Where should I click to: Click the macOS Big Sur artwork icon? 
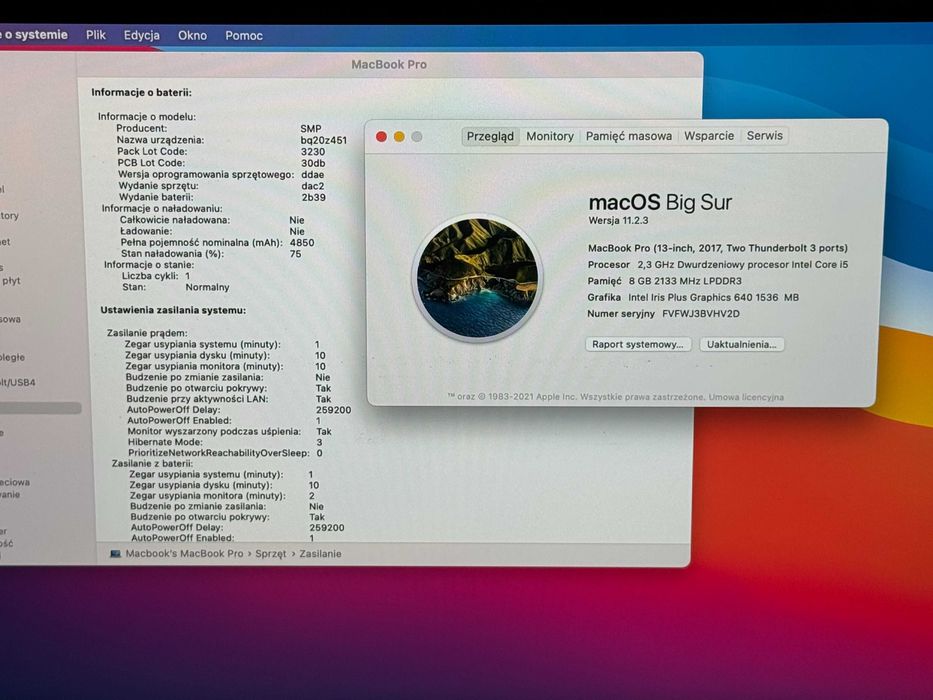point(477,278)
